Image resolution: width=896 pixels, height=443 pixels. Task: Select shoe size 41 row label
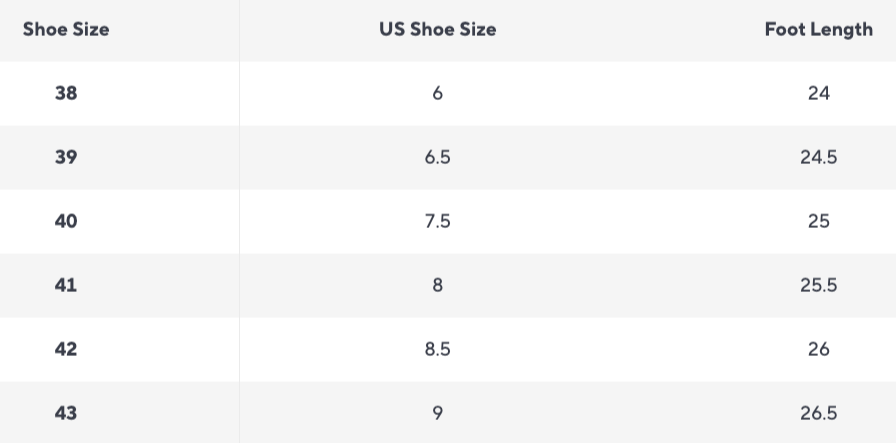66,285
